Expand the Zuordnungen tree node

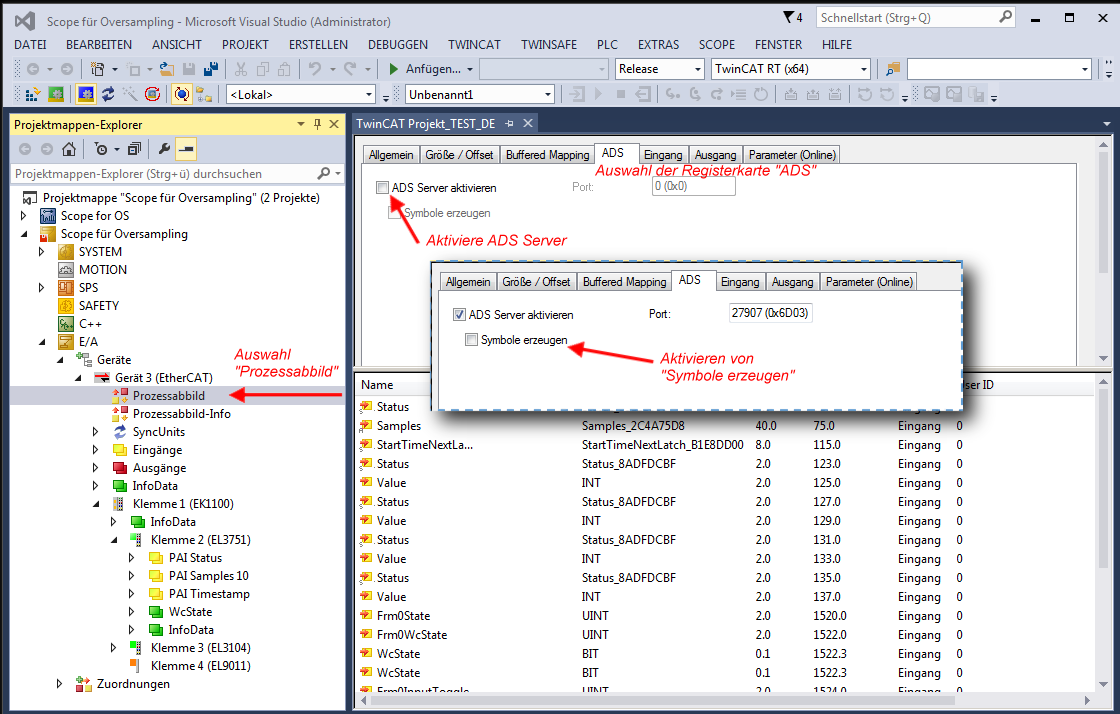pos(59,683)
